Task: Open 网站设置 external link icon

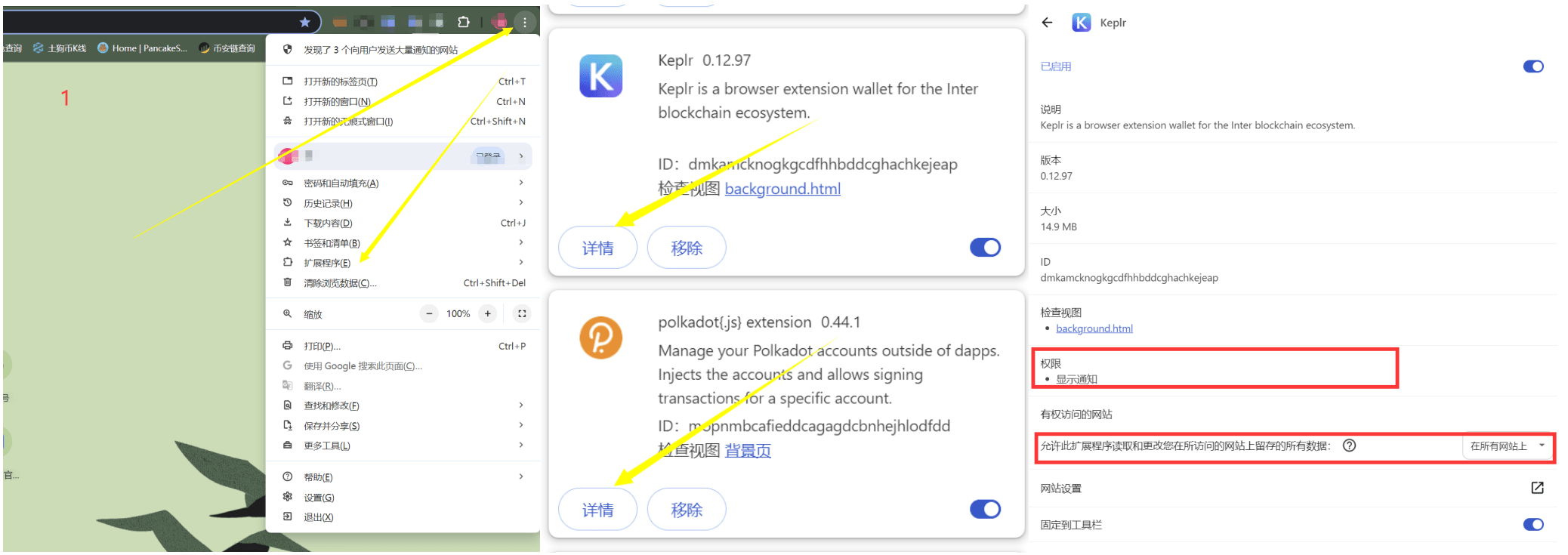Action: [x=1537, y=488]
